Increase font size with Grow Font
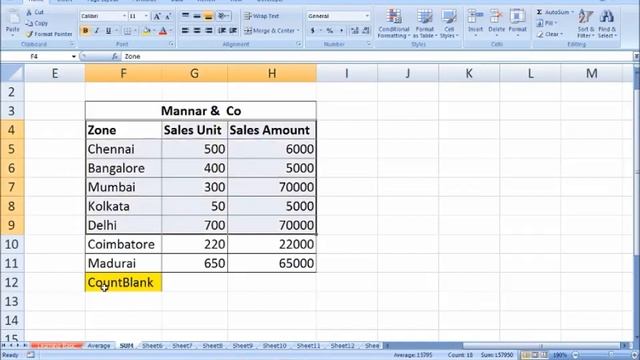 tap(157, 16)
